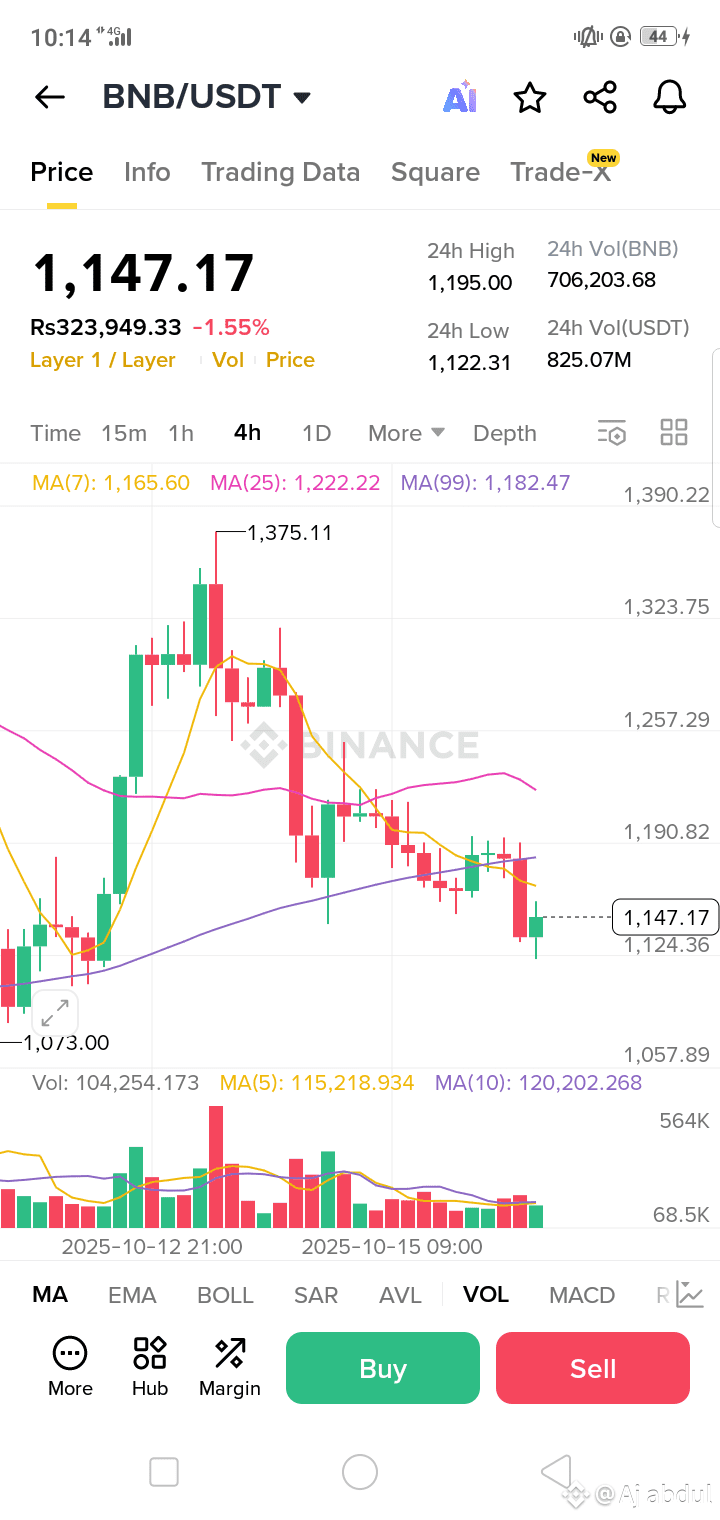This screenshot has width=720, height=1520.
Task: Tap the volume MA(10) 120,202.268 label
Action: pyautogui.click(x=538, y=1083)
